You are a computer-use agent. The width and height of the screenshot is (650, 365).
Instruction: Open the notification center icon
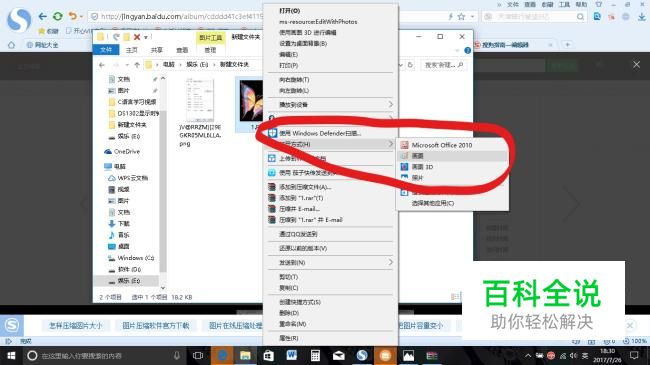point(634,355)
